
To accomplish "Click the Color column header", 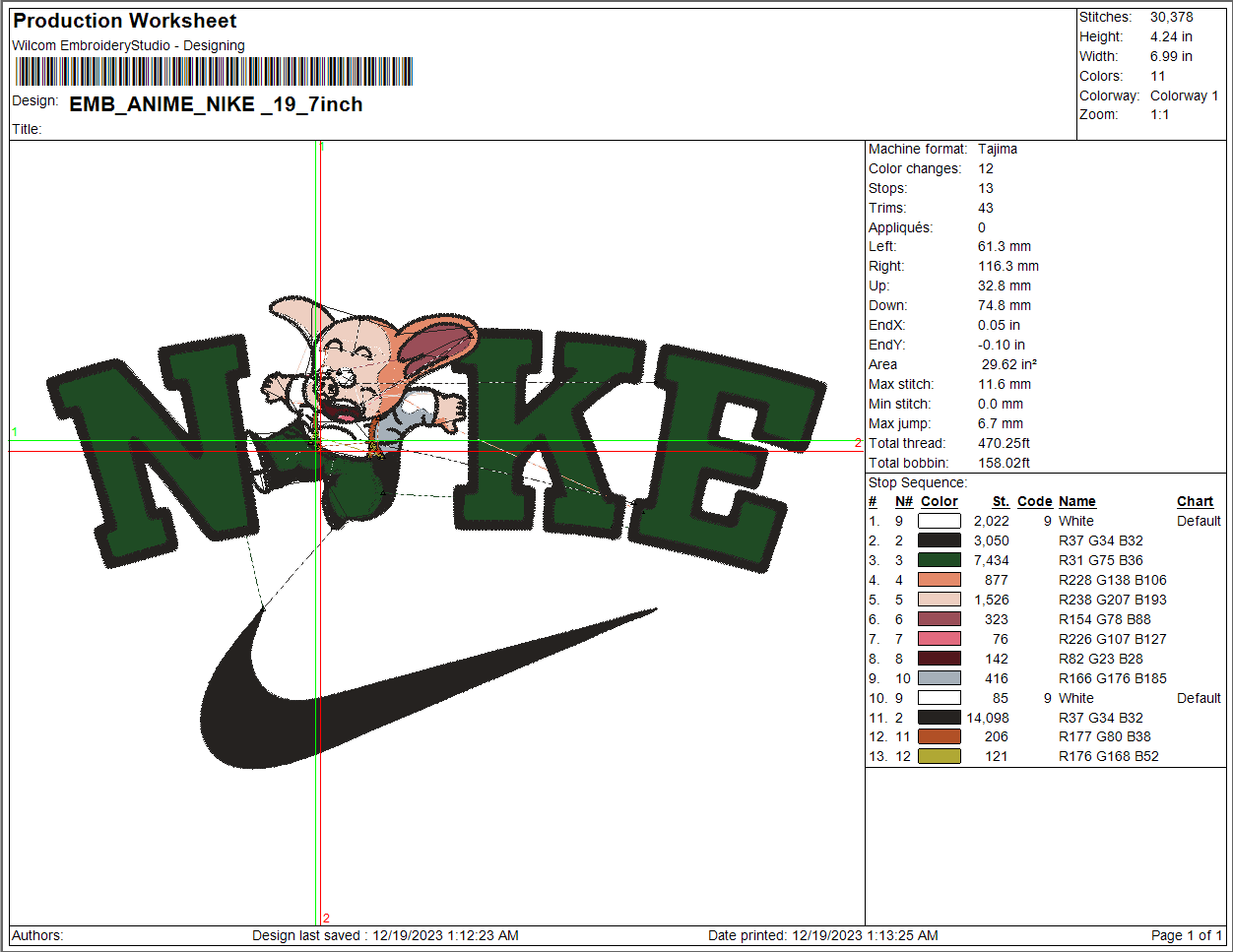I will coord(940,501).
